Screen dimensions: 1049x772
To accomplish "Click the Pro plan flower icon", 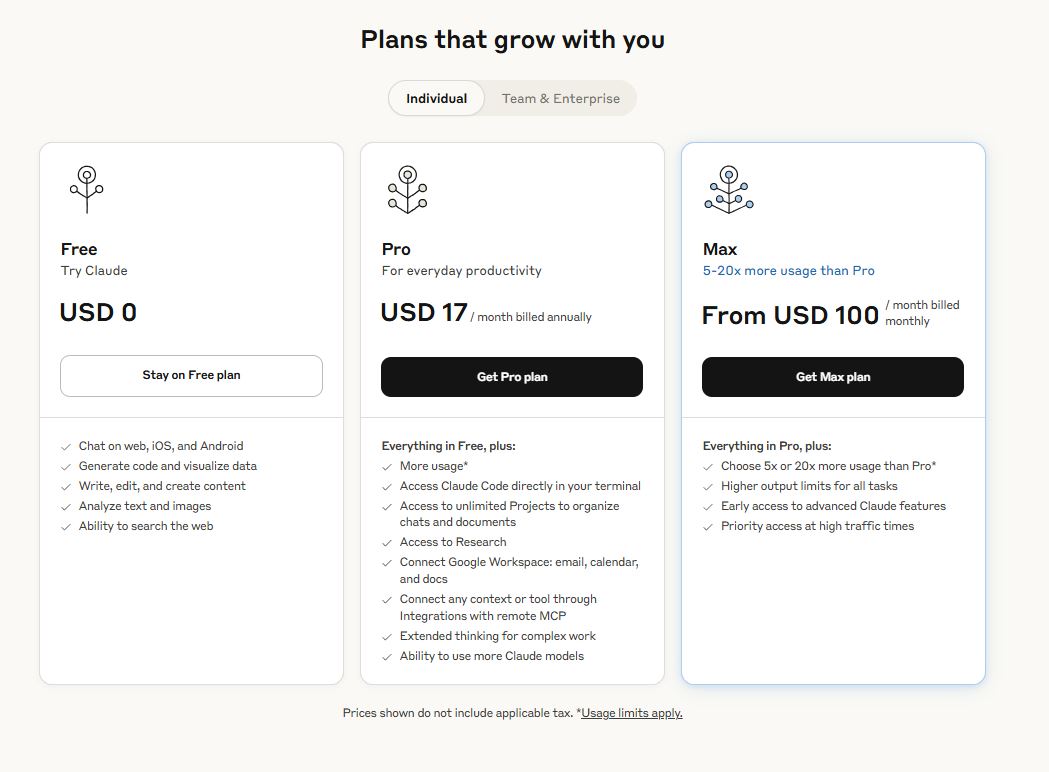I will 408,189.
